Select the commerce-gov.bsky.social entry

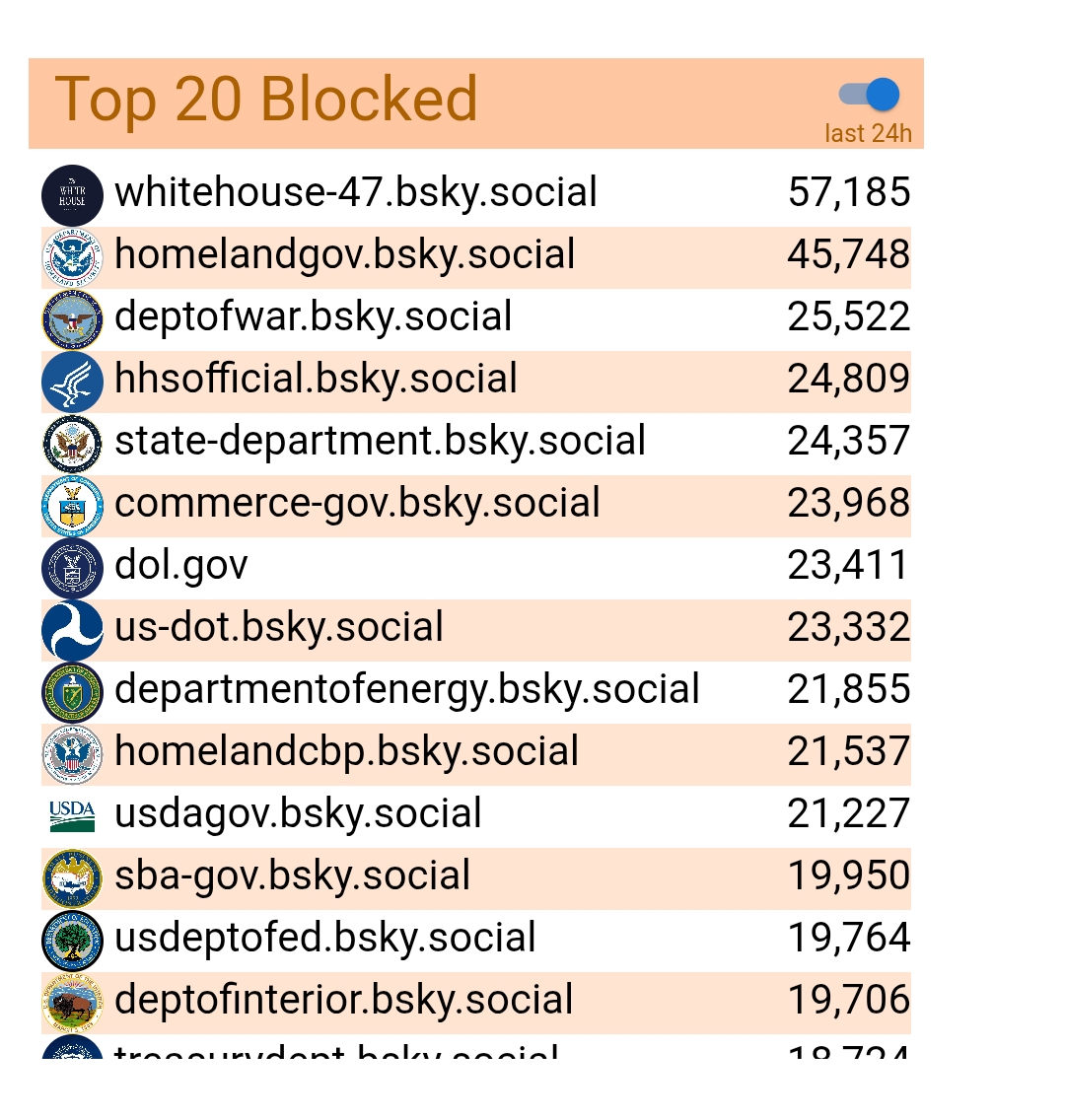tap(357, 503)
